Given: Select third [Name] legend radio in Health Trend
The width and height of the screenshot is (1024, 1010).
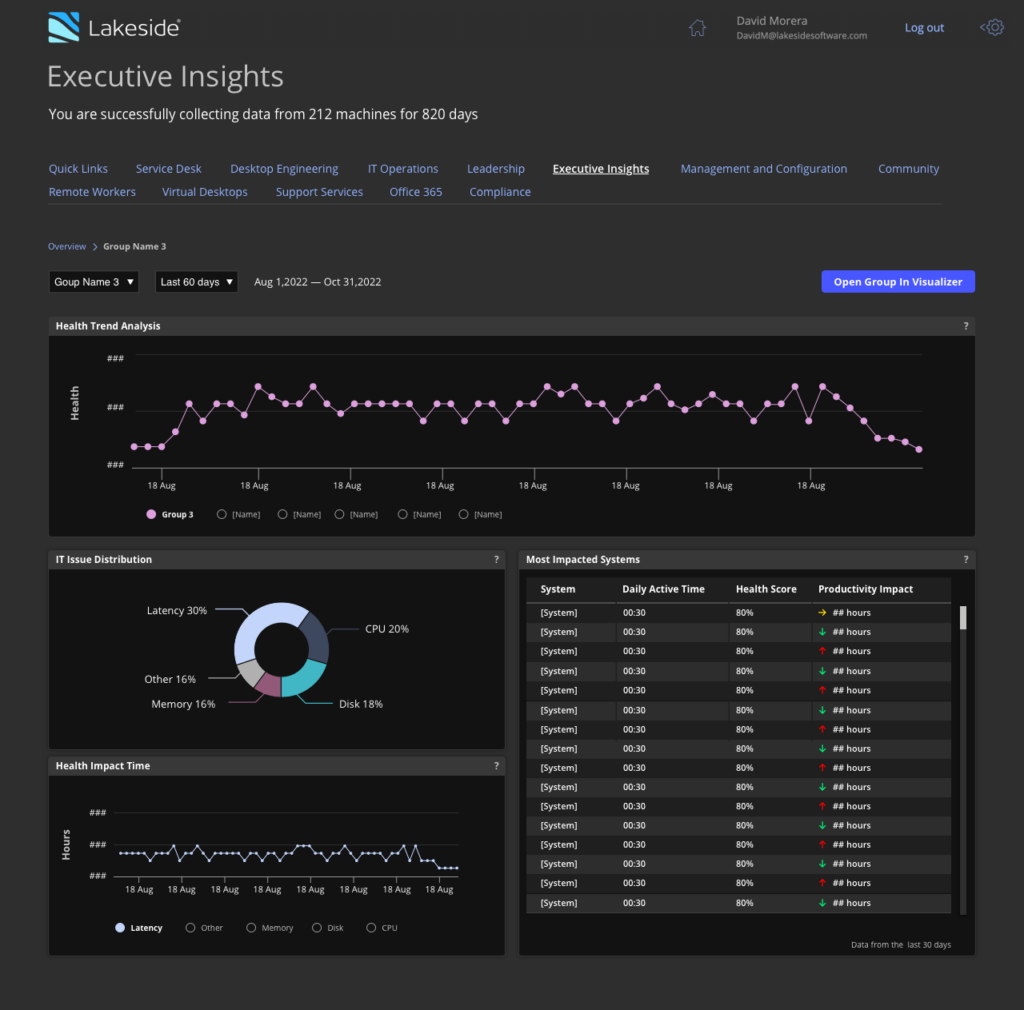Looking at the screenshot, I should 339,514.
